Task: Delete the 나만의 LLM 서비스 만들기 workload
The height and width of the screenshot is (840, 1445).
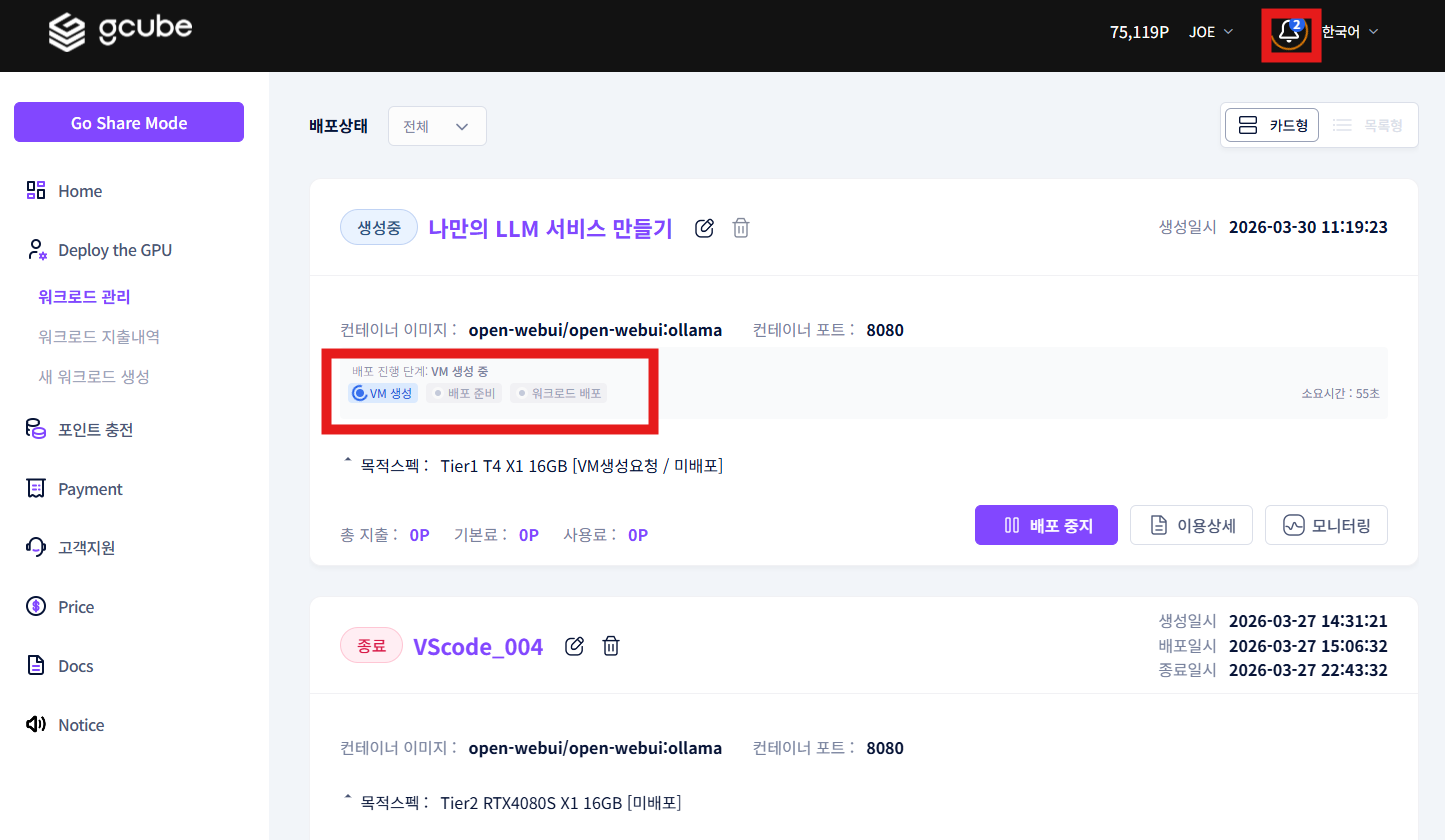Action: (741, 228)
